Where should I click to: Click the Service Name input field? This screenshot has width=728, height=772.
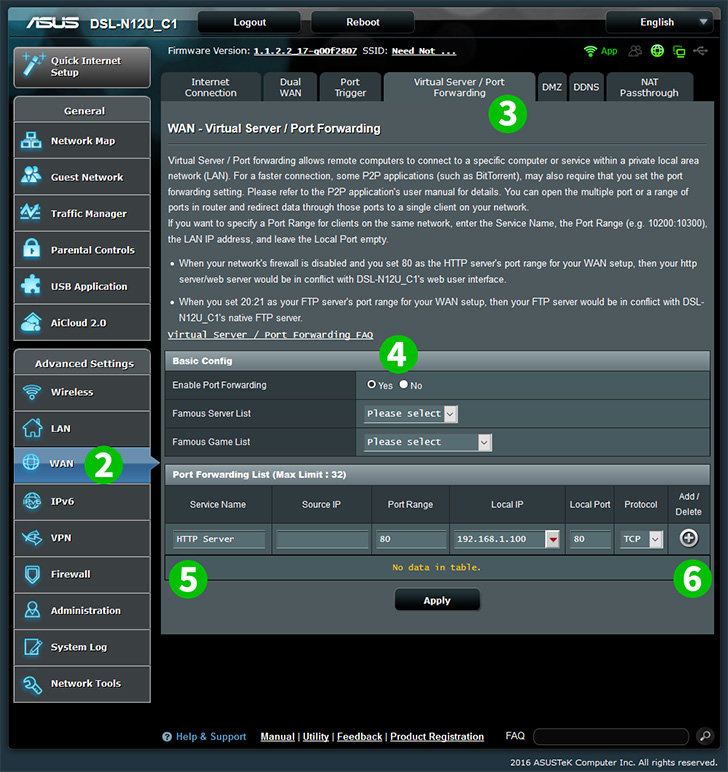coord(219,539)
